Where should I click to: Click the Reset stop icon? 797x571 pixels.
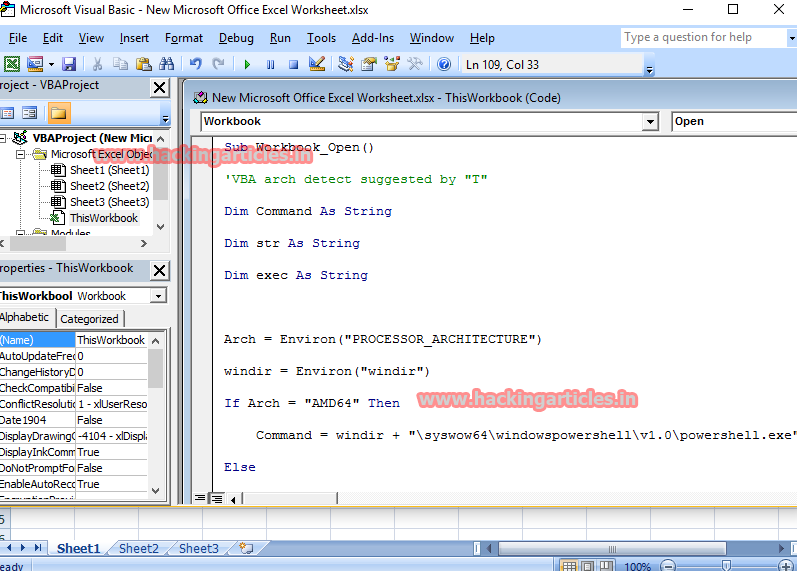point(293,65)
